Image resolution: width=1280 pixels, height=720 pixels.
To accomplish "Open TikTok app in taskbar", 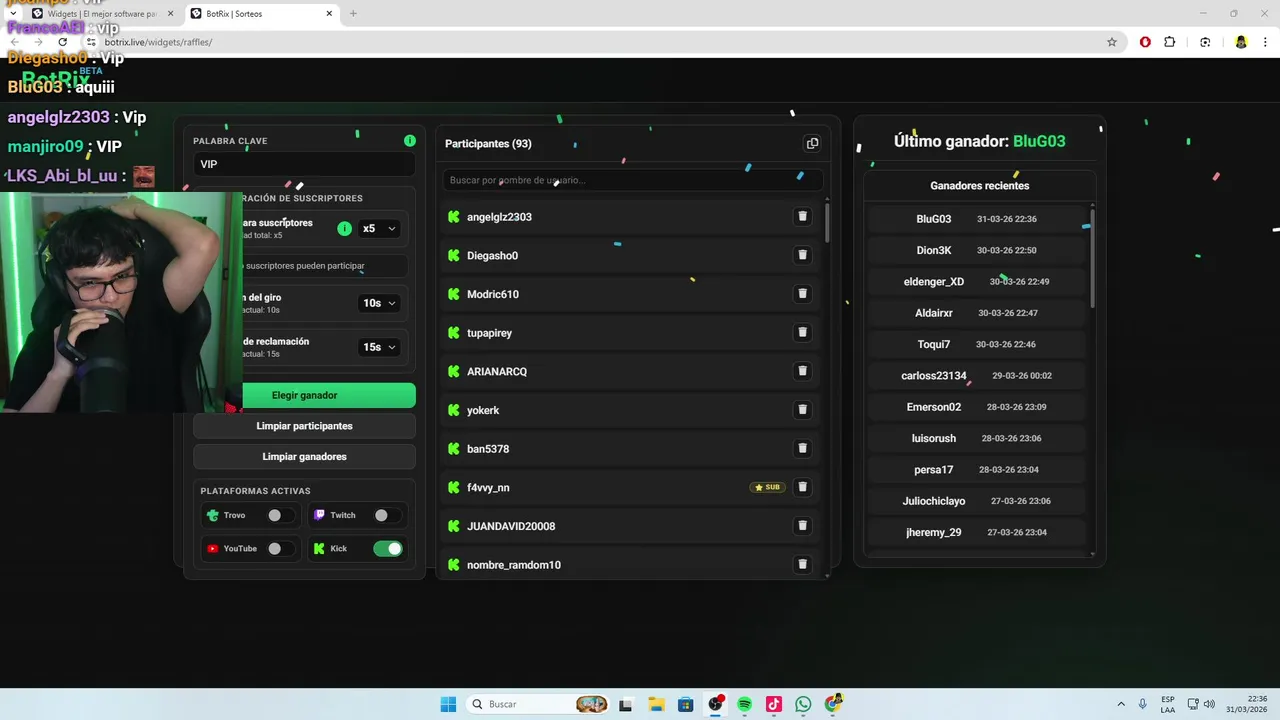I will click(773, 704).
